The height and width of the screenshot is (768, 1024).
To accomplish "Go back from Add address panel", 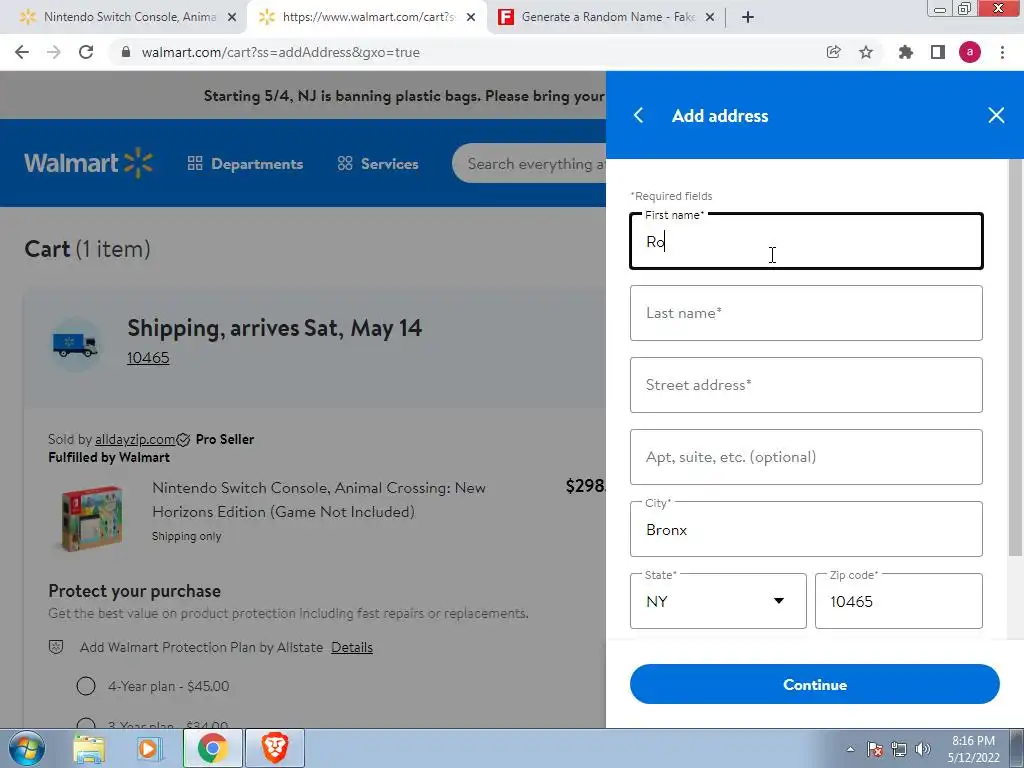I will pos(639,116).
